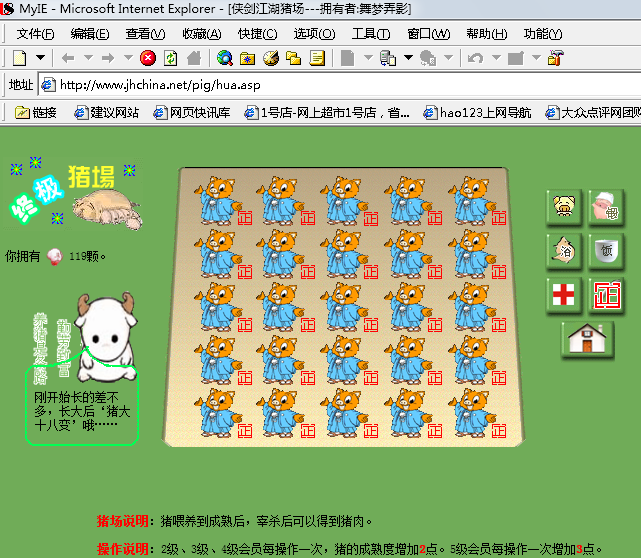Click the Undo curved arrow toolbar icon

pos(475,58)
